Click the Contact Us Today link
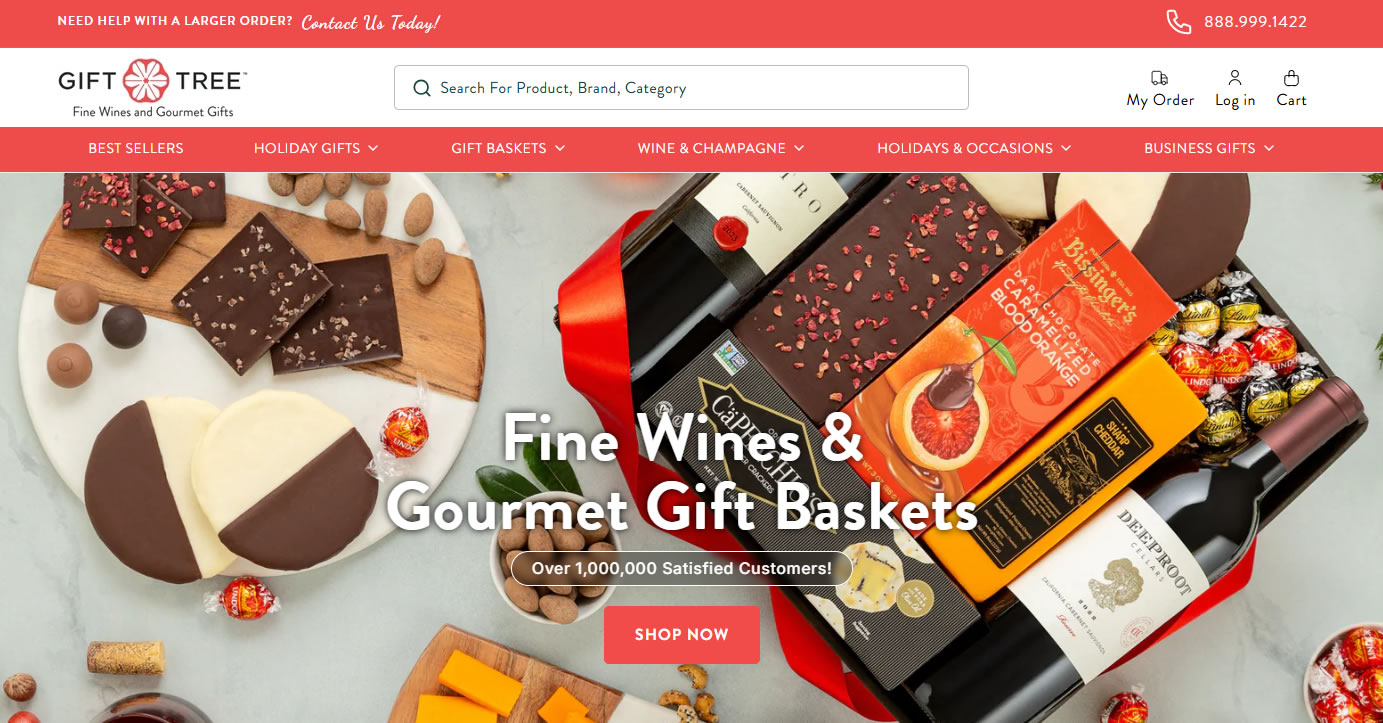 coord(370,22)
